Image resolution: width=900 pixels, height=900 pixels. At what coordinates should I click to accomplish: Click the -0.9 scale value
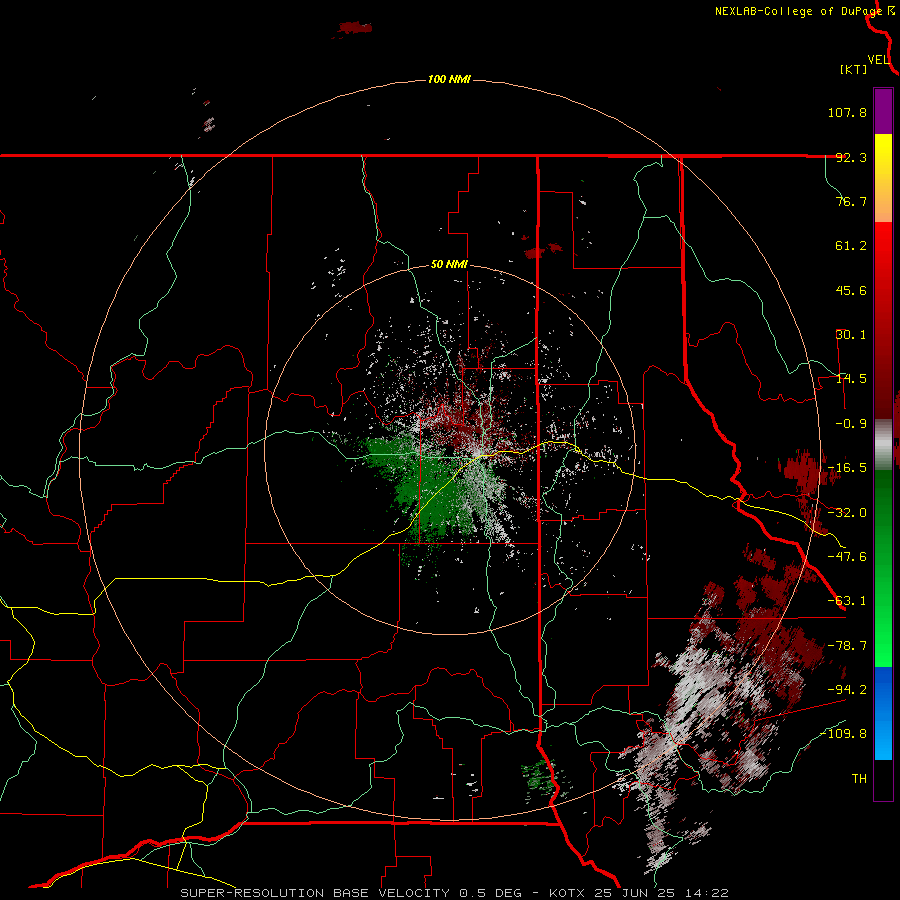pyautogui.click(x=851, y=424)
